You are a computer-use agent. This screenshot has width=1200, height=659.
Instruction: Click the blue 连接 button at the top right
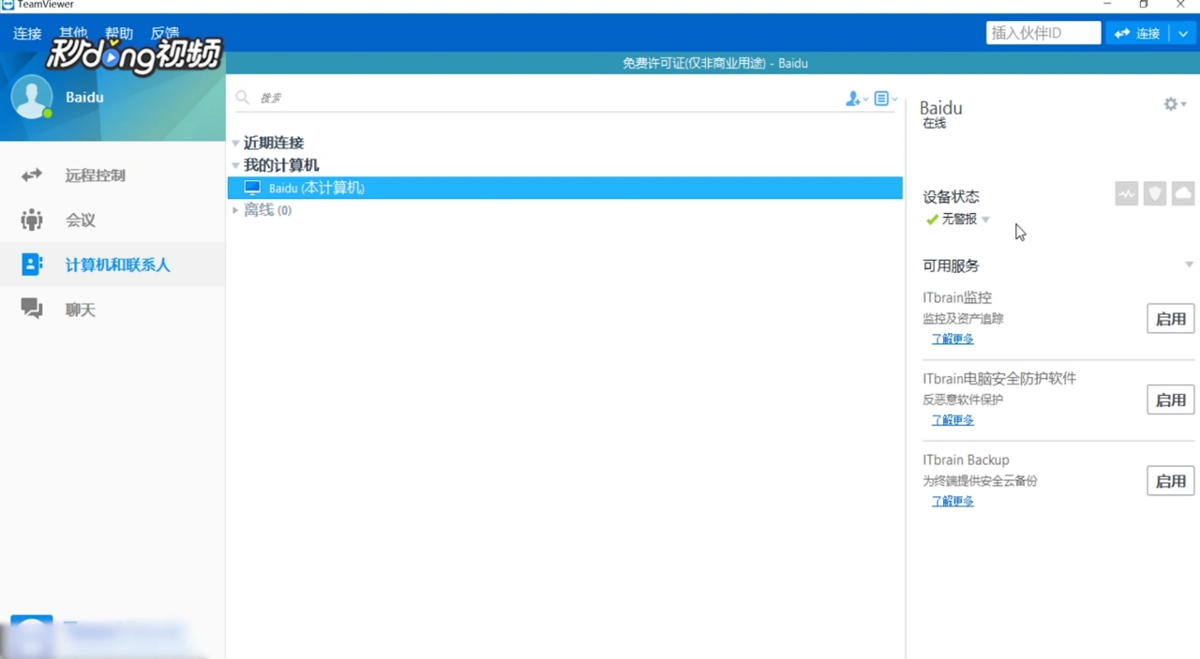tap(1137, 33)
